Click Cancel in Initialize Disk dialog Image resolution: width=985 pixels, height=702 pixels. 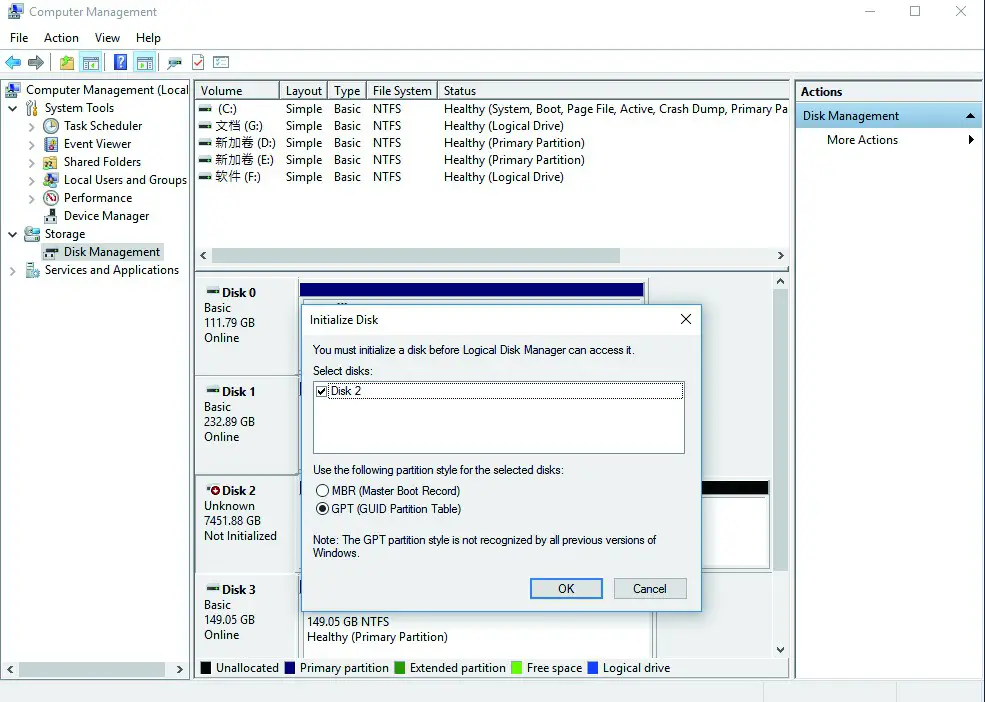pos(650,588)
